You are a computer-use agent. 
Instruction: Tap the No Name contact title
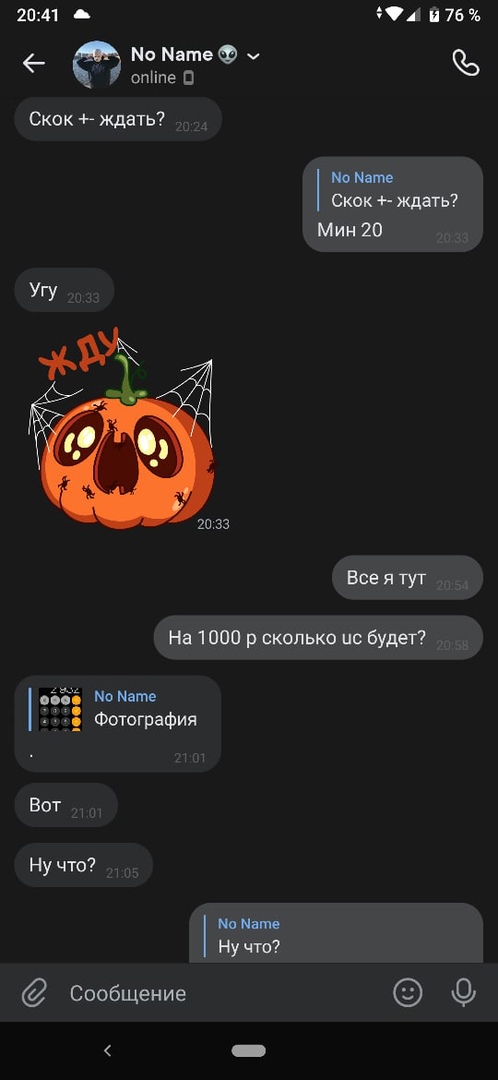click(x=174, y=55)
